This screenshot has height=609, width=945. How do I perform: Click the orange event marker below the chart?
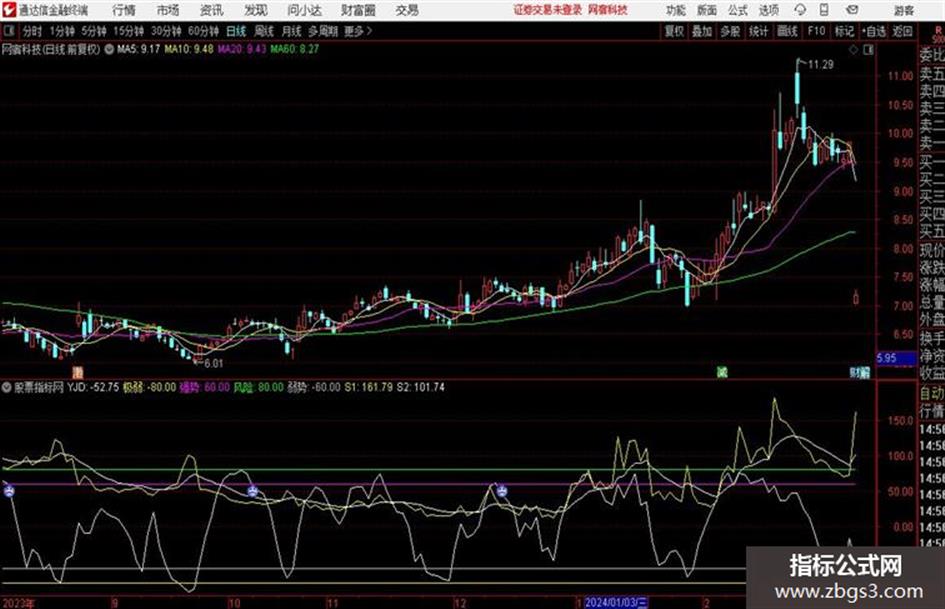point(77,372)
